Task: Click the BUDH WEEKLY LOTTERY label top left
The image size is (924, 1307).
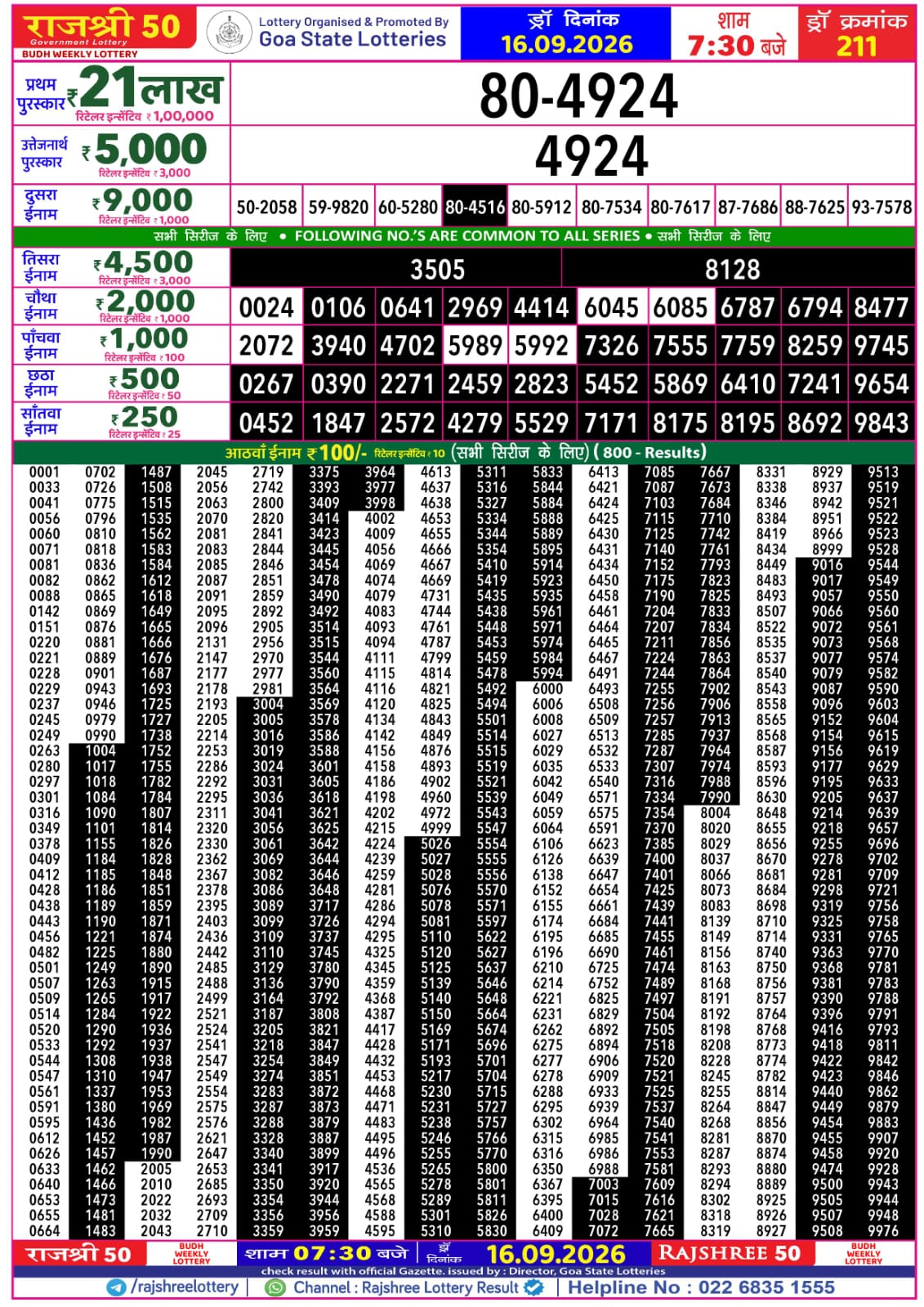Action: point(80,54)
